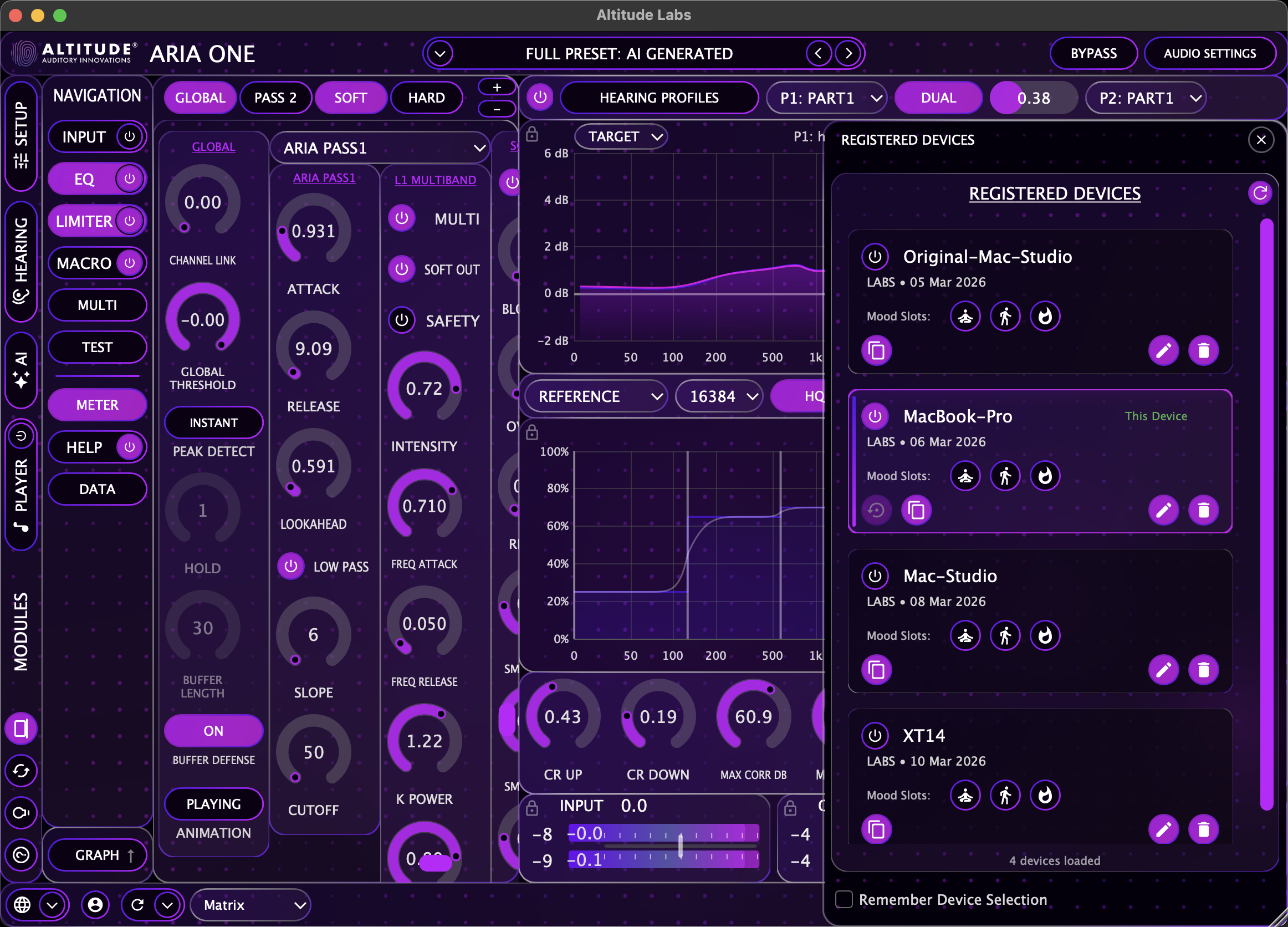Delete the Mac-Studio device via trash icon
Screen dimensions: 1288x927
1204,670
